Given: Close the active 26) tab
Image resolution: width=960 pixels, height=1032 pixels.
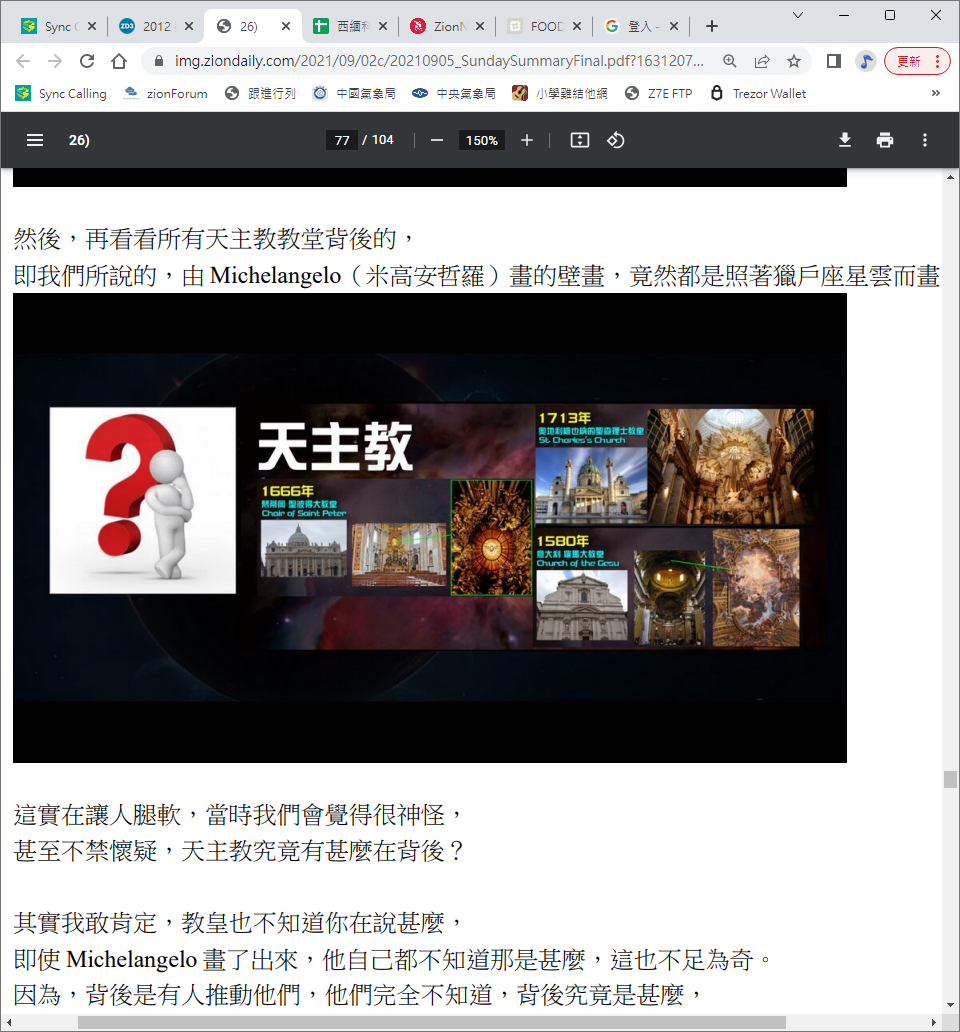Looking at the screenshot, I should (286, 26).
